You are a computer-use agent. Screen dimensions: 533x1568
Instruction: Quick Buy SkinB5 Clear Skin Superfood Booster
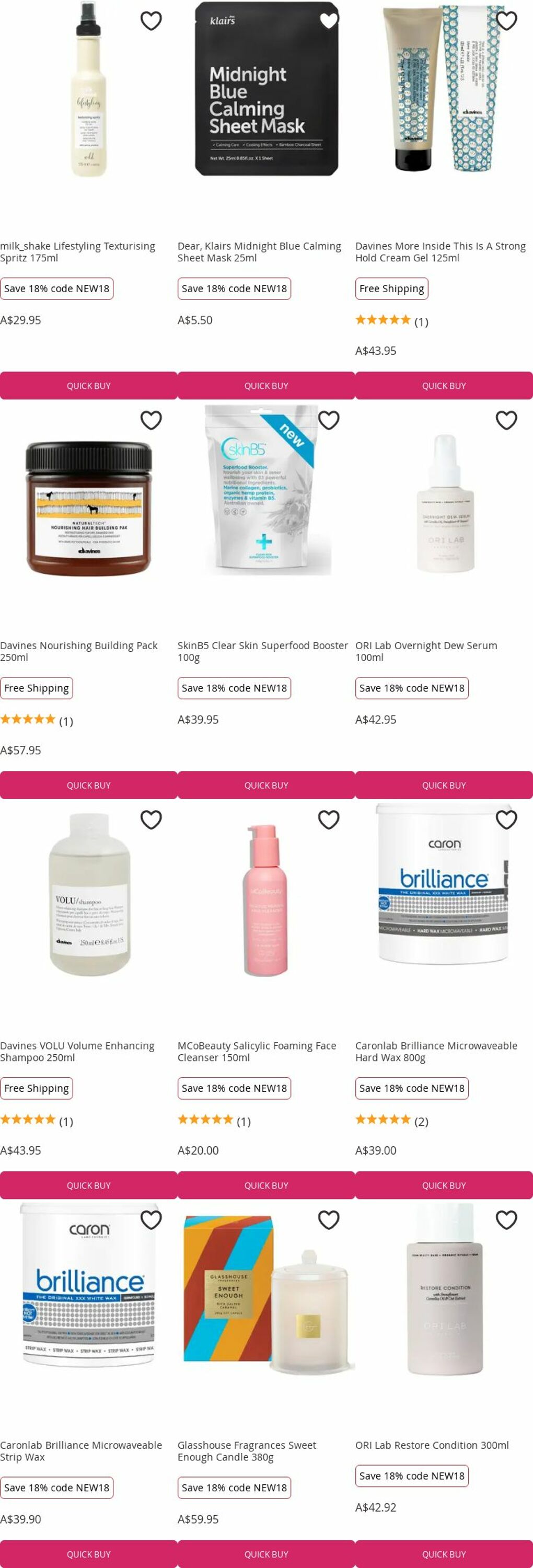point(266,785)
